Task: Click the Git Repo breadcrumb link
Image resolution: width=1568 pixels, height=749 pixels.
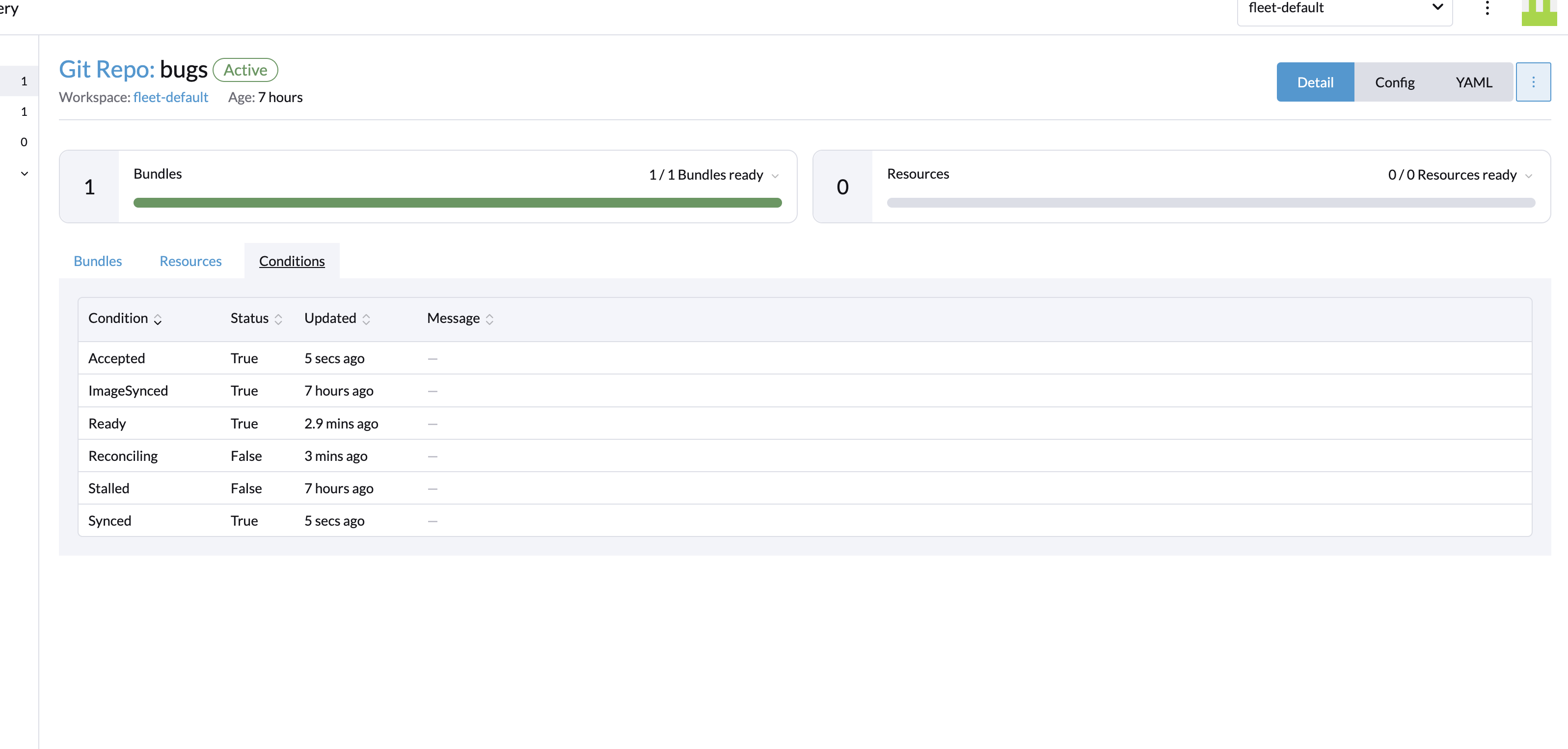Action: [107, 69]
